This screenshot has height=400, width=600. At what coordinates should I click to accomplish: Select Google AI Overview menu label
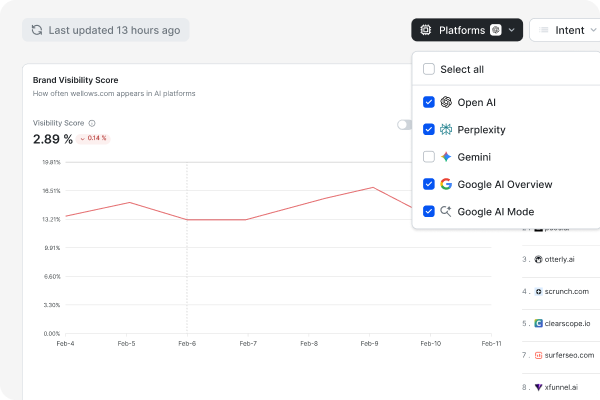(505, 184)
